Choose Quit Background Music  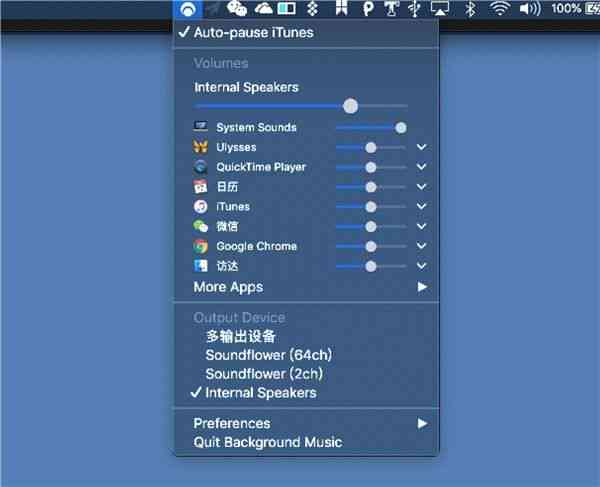306,442
